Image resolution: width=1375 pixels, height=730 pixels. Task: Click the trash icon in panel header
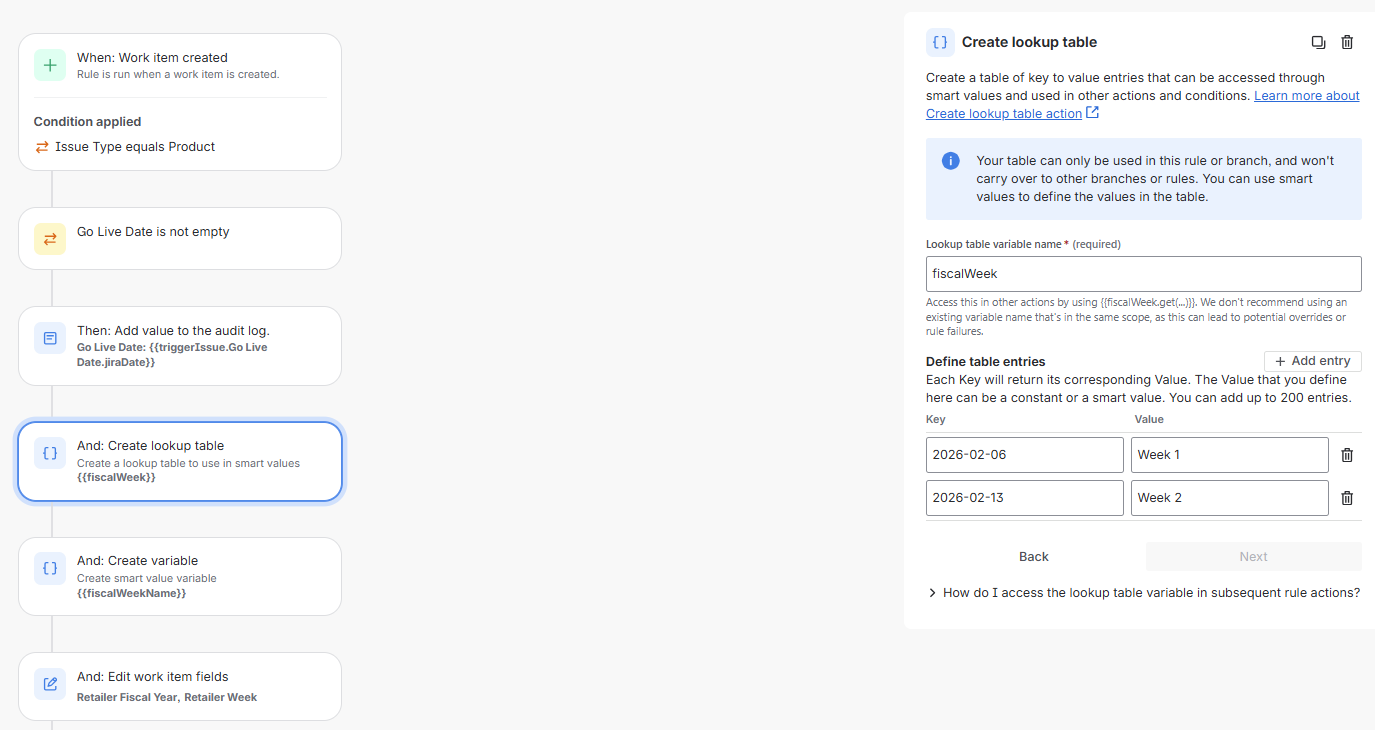[1347, 42]
